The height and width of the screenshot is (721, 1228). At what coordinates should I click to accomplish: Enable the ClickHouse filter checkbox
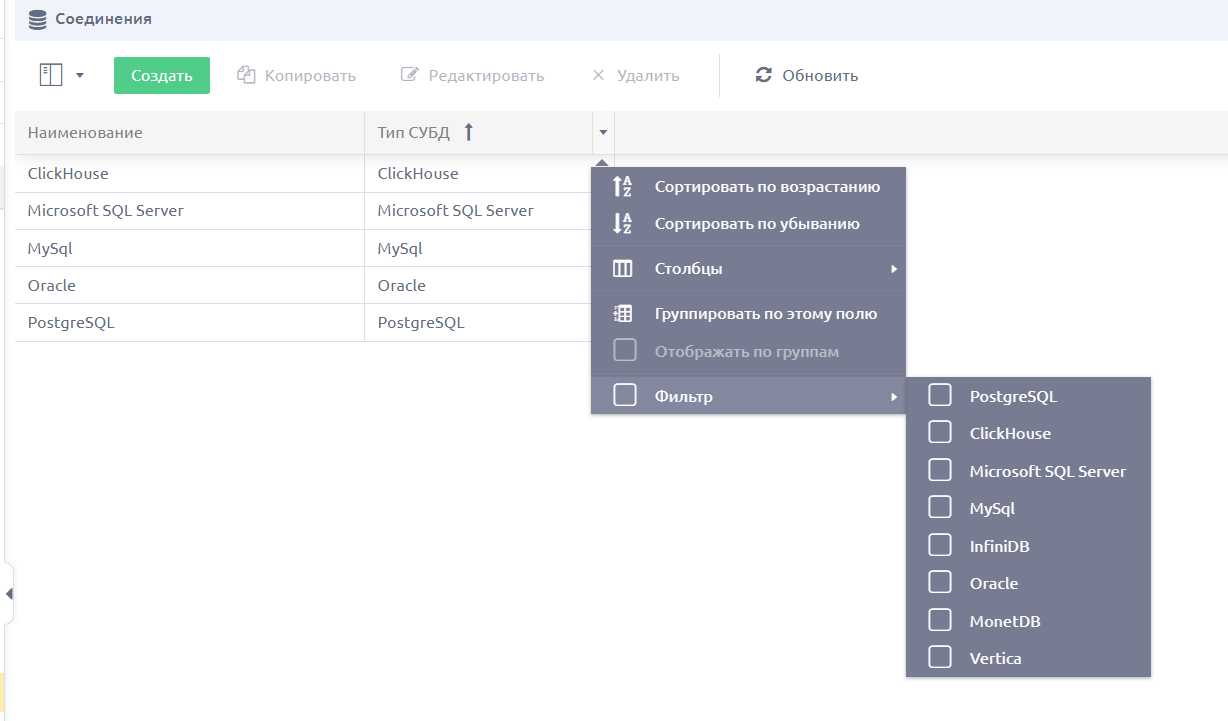click(x=940, y=433)
